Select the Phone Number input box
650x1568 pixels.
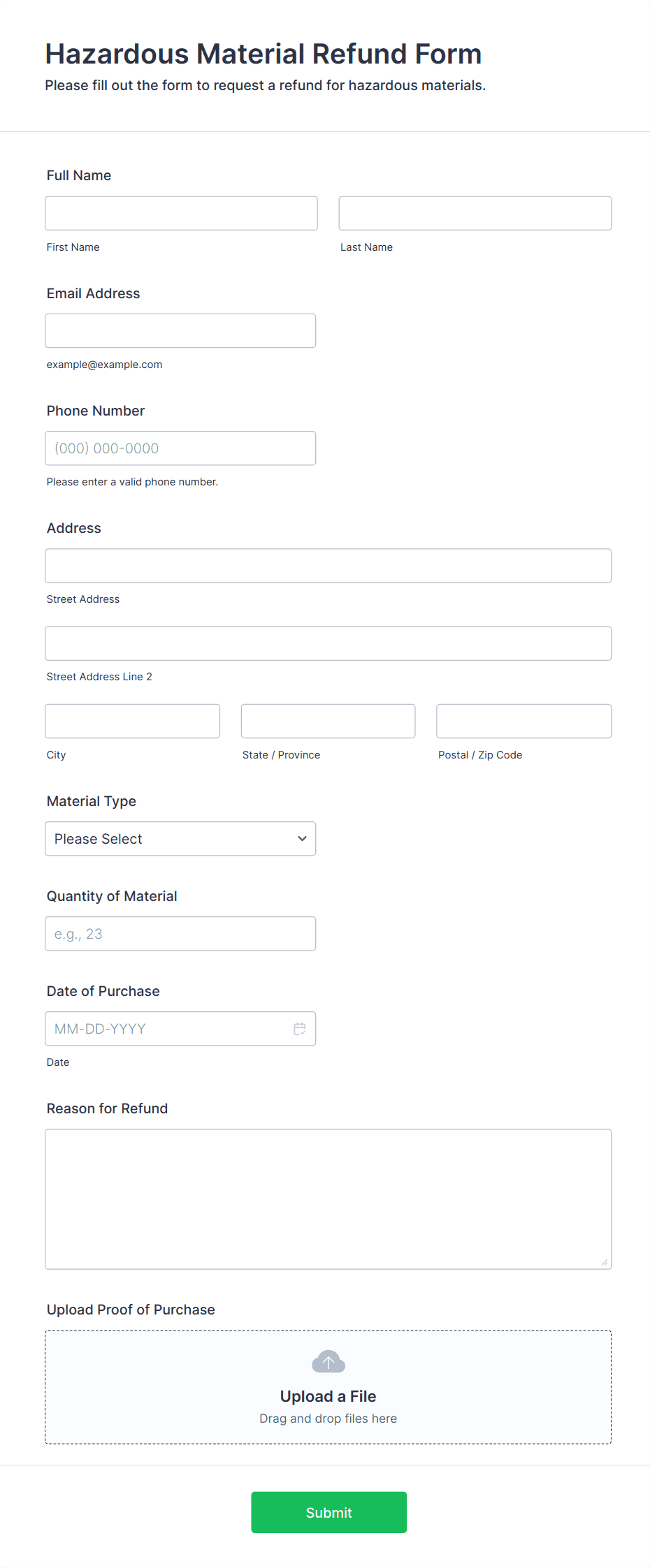coord(180,448)
